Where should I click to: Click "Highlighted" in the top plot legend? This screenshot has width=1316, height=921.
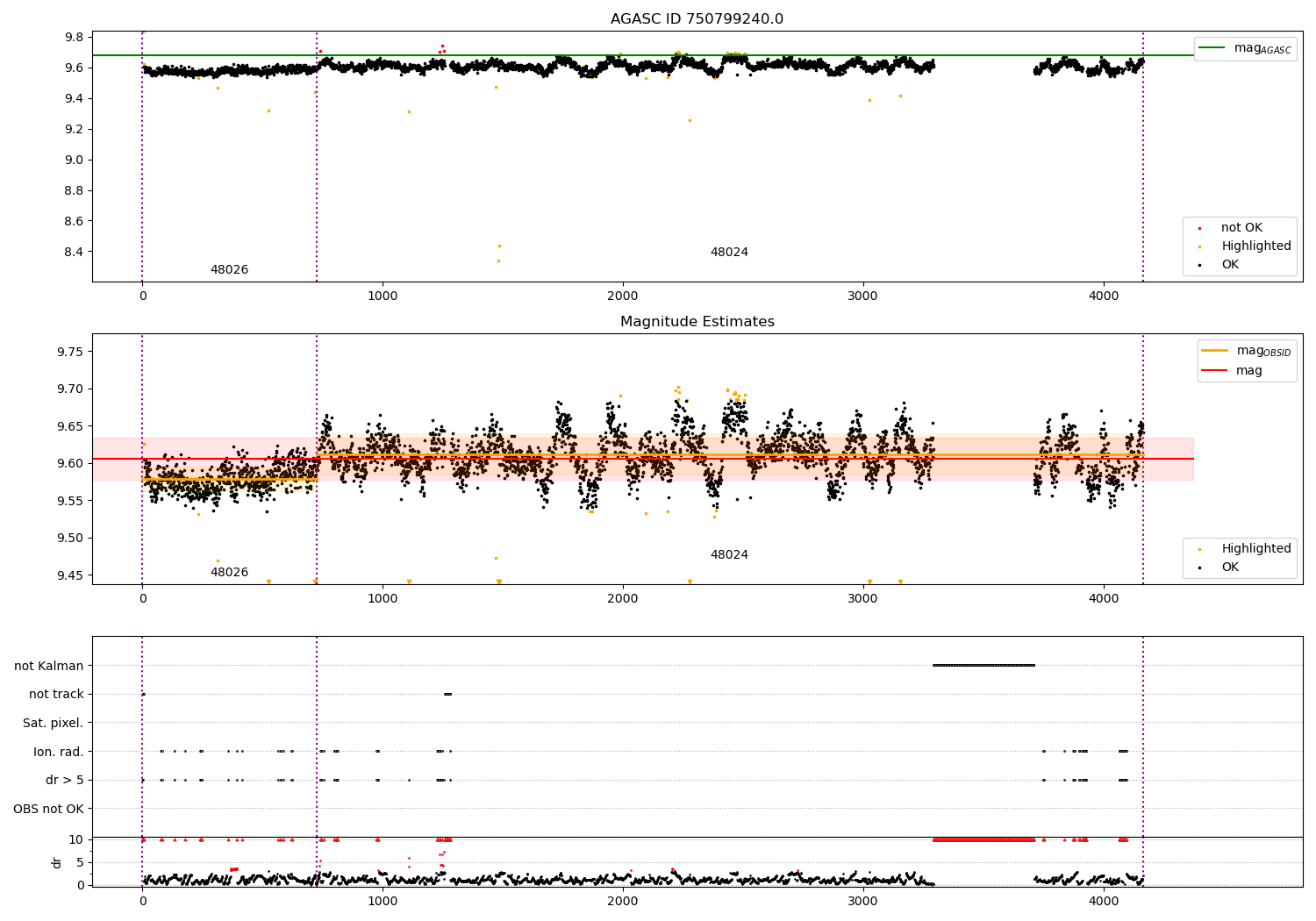(1256, 246)
